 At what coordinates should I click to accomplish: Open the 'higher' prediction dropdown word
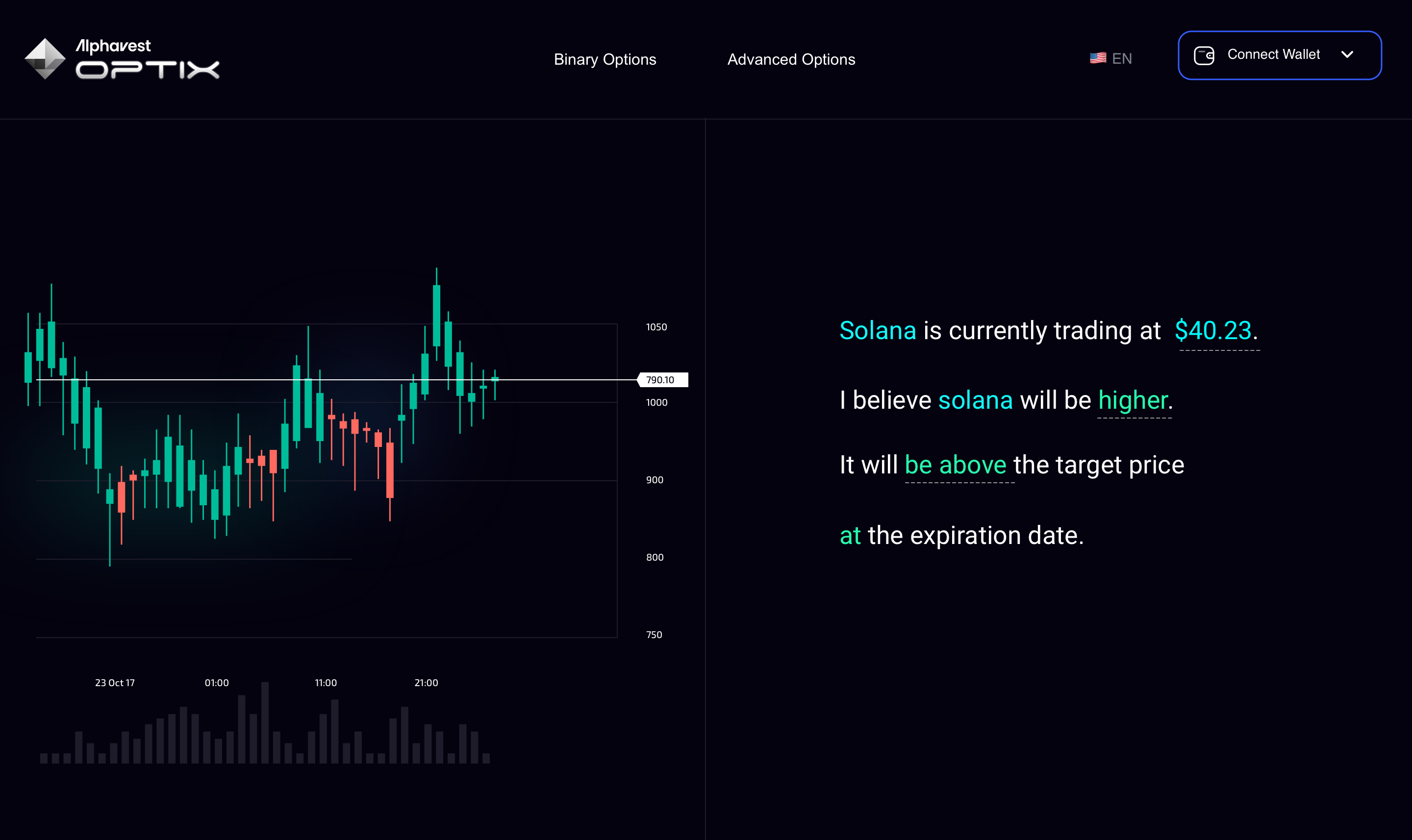click(1133, 401)
